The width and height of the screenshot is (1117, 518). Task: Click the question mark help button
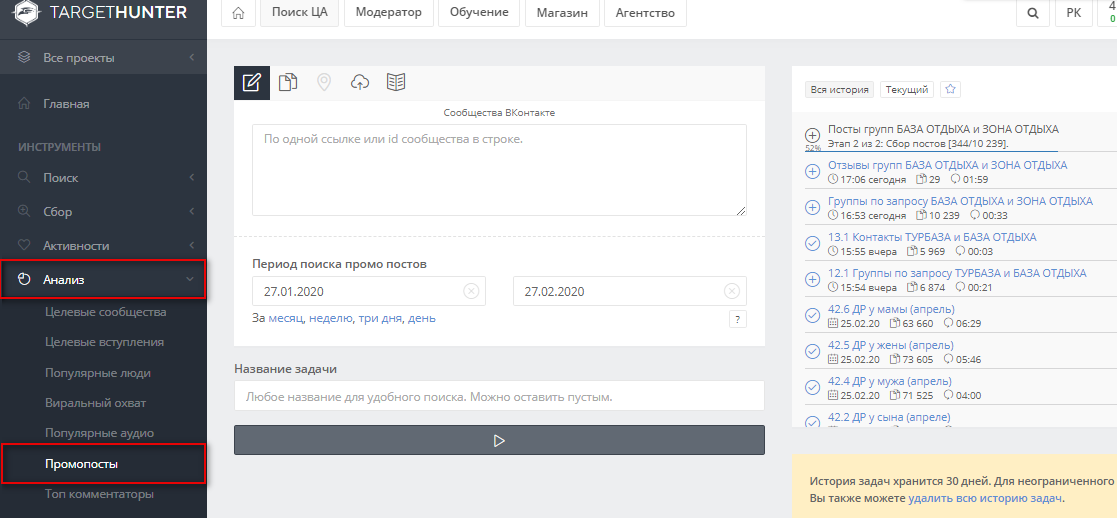(738, 320)
